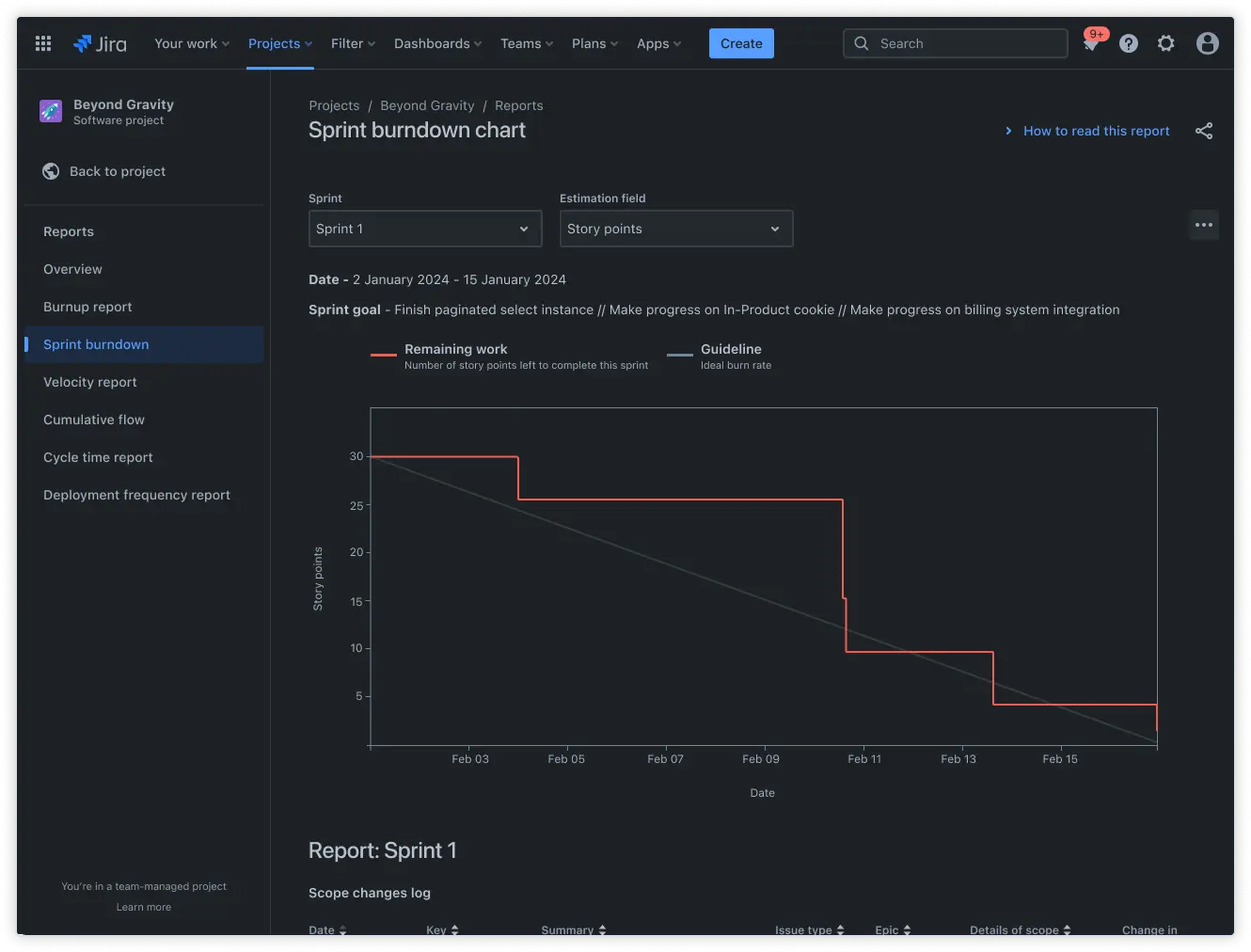The height and width of the screenshot is (952, 1251).
Task: Expand How to read this report
Action: pyautogui.click(x=1087, y=131)
